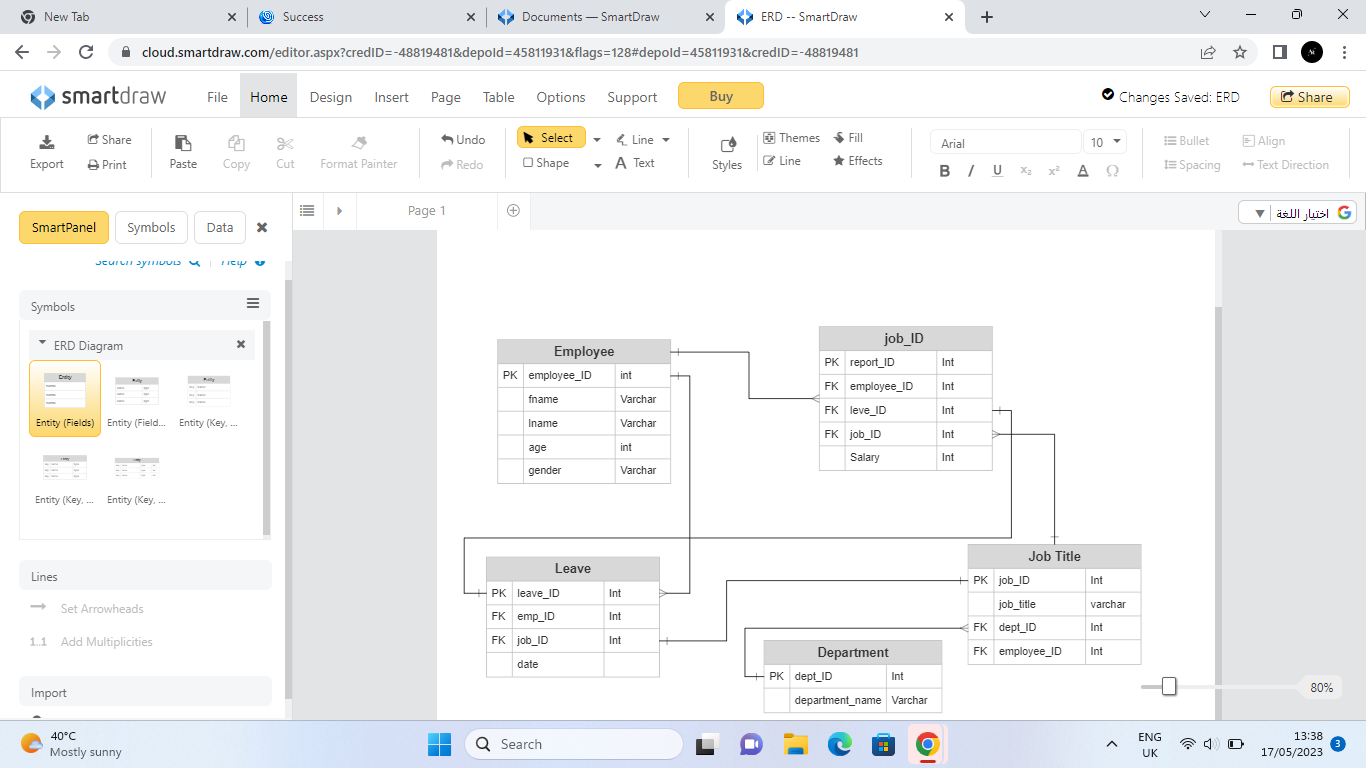Click the Fill bucket option
This screenshot has width=1366, height=768.
click(848, 138)
